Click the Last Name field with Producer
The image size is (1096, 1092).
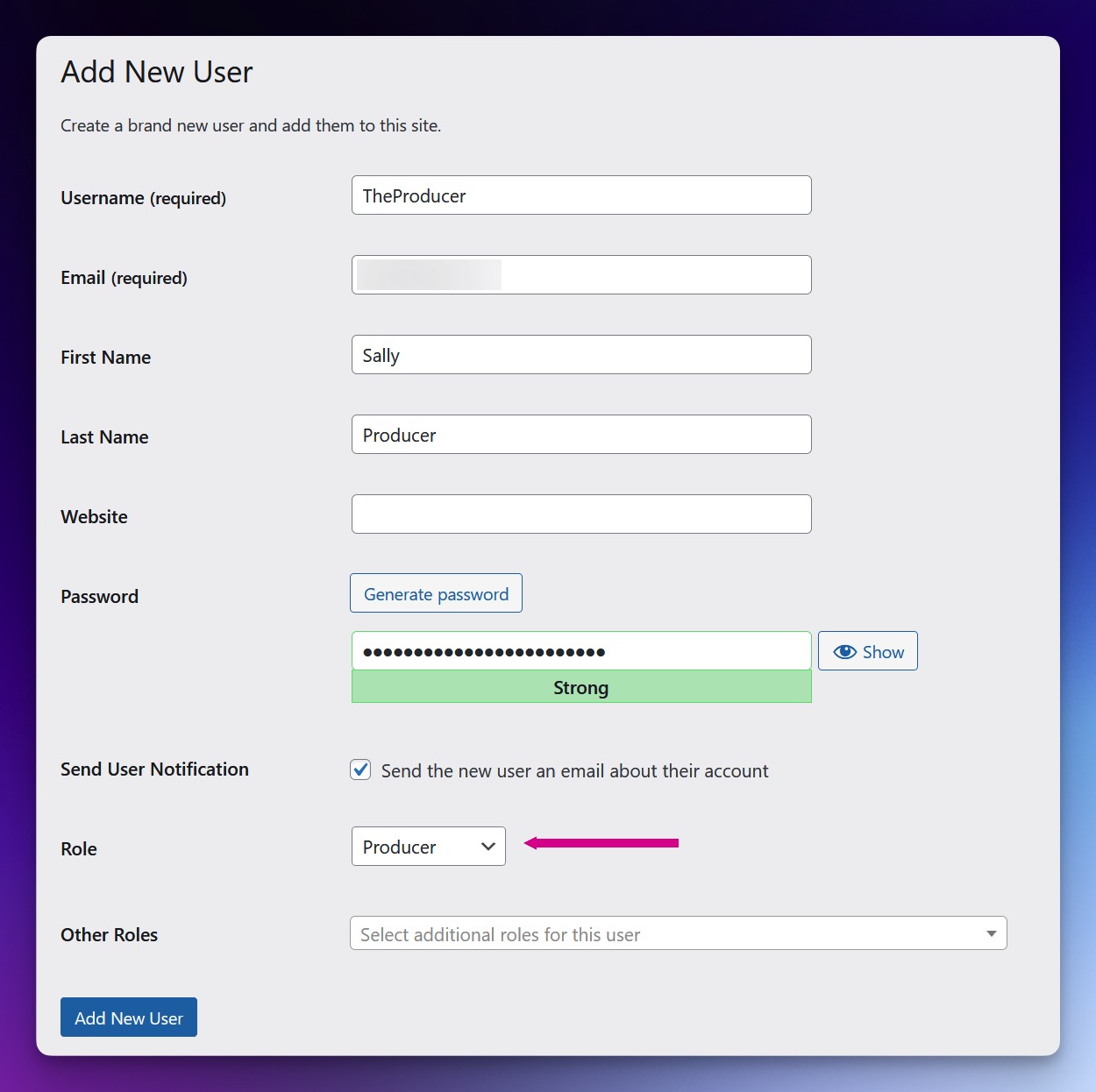(x=581, y=435)
